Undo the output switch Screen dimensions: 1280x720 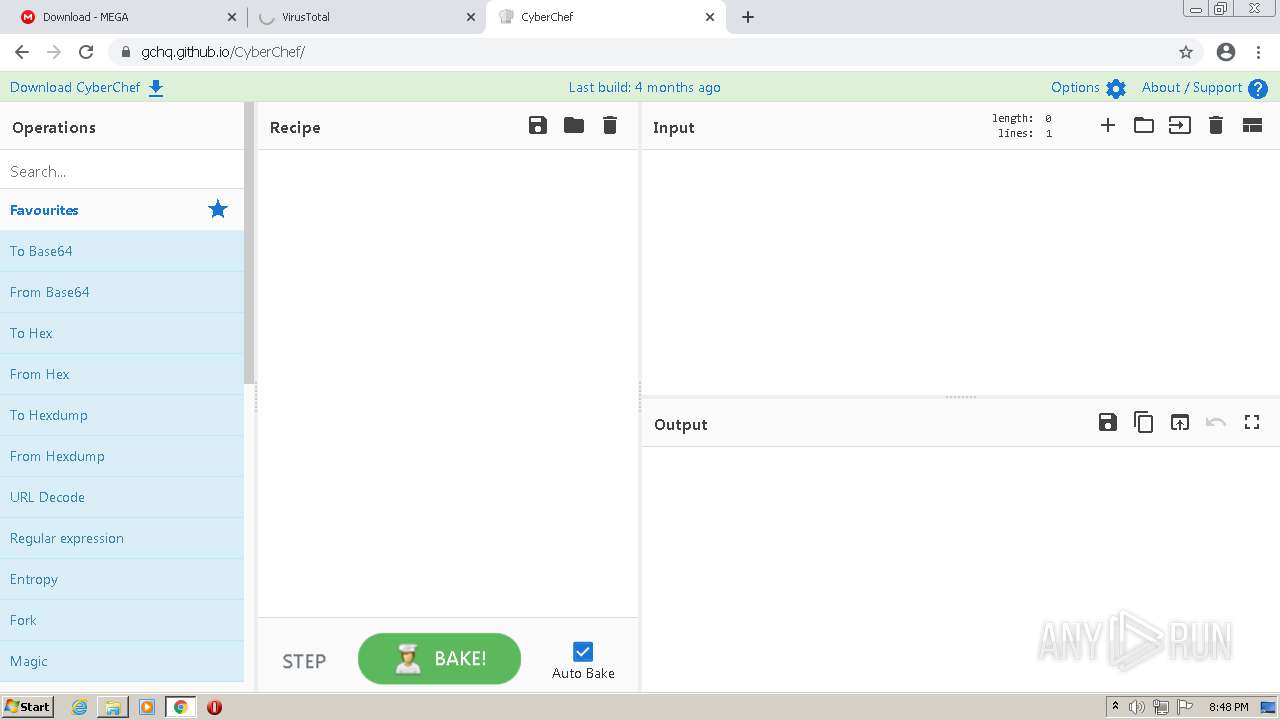(1216, 422)
